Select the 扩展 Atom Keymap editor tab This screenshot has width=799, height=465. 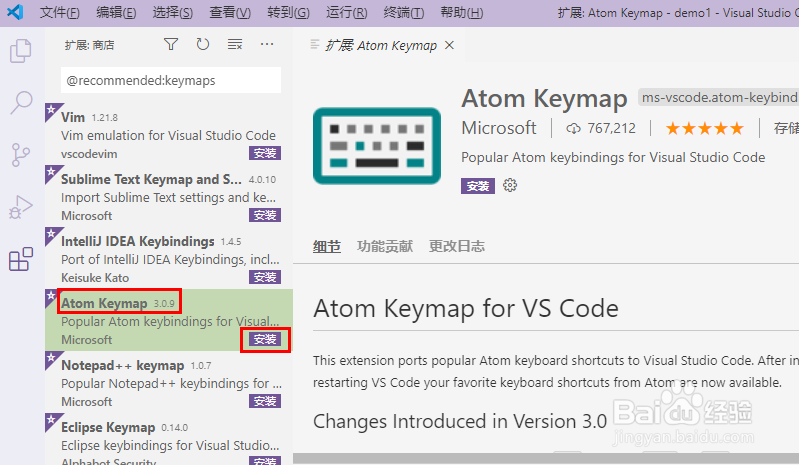click(382, 45)
